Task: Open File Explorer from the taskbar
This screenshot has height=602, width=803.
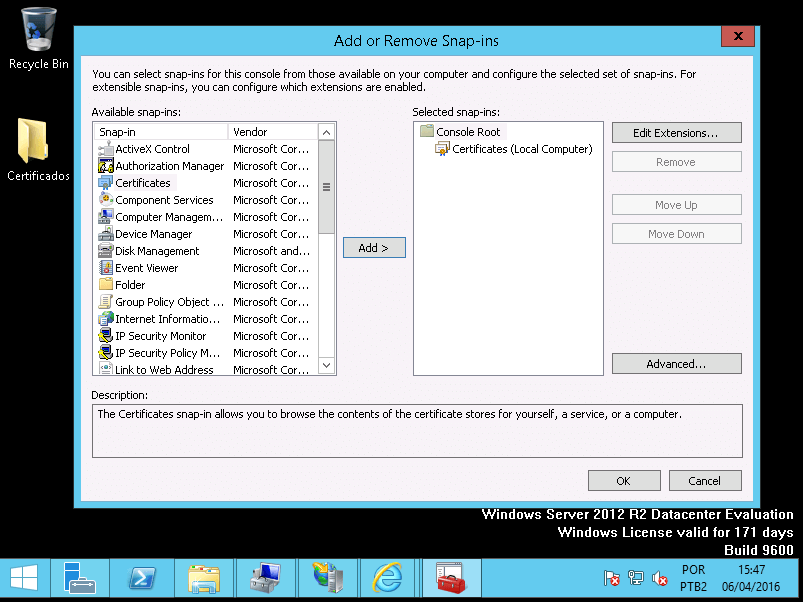Action: click(204, 578)
